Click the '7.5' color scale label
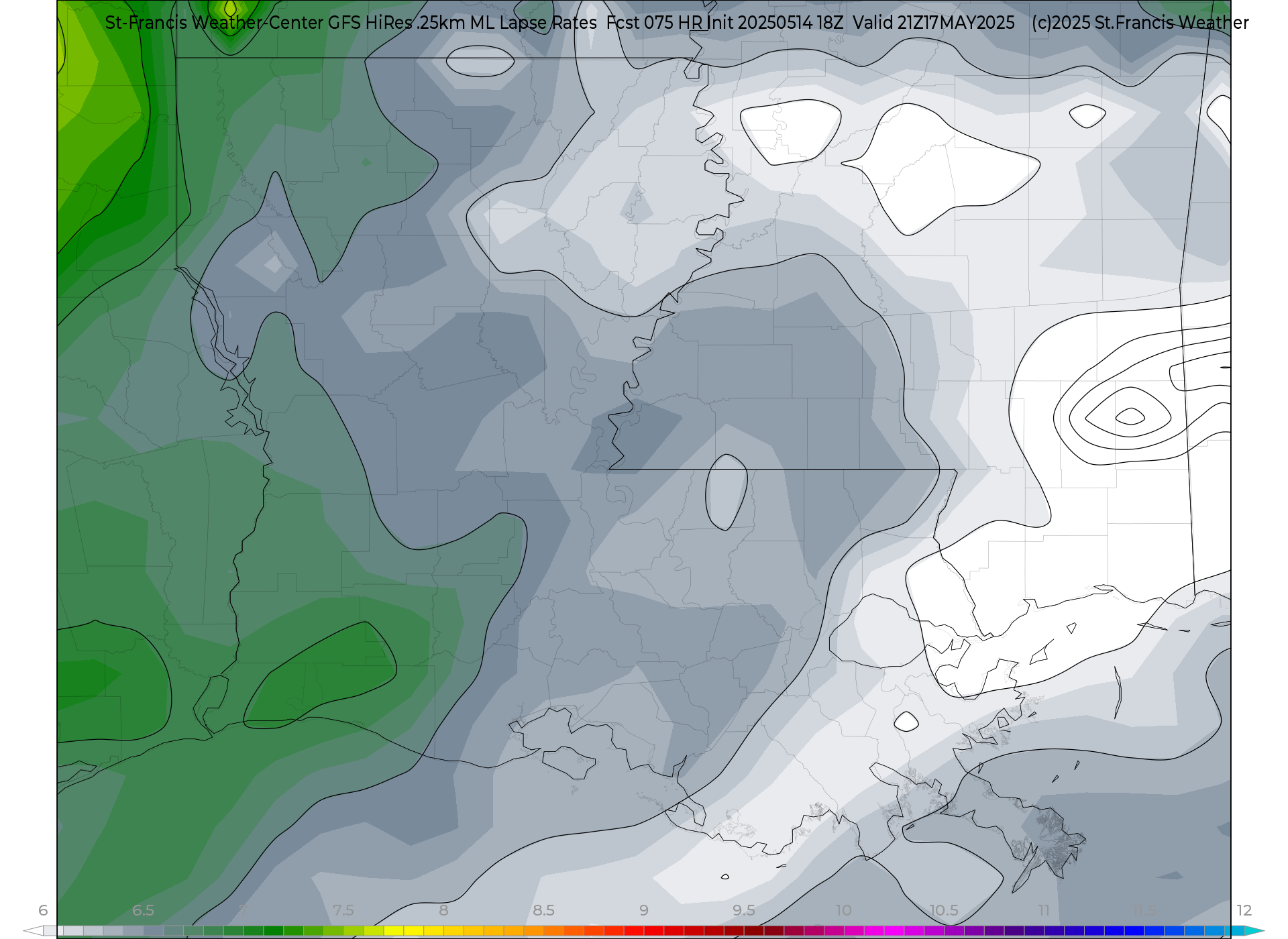 (x=343, y=910)
